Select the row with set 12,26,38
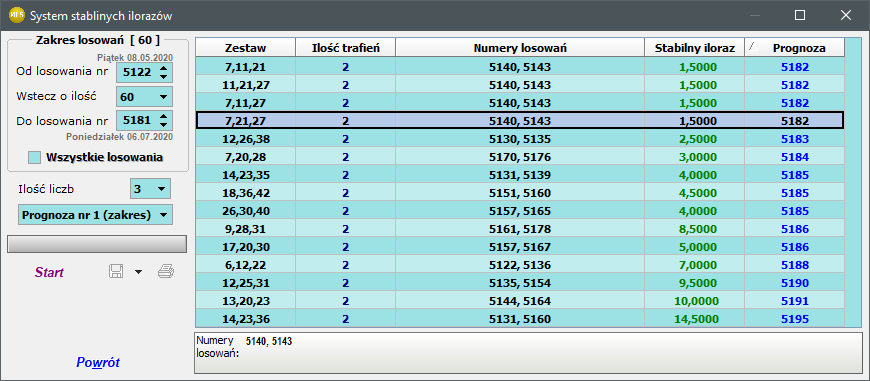This screenshot has width=870, height=381. 520,139
